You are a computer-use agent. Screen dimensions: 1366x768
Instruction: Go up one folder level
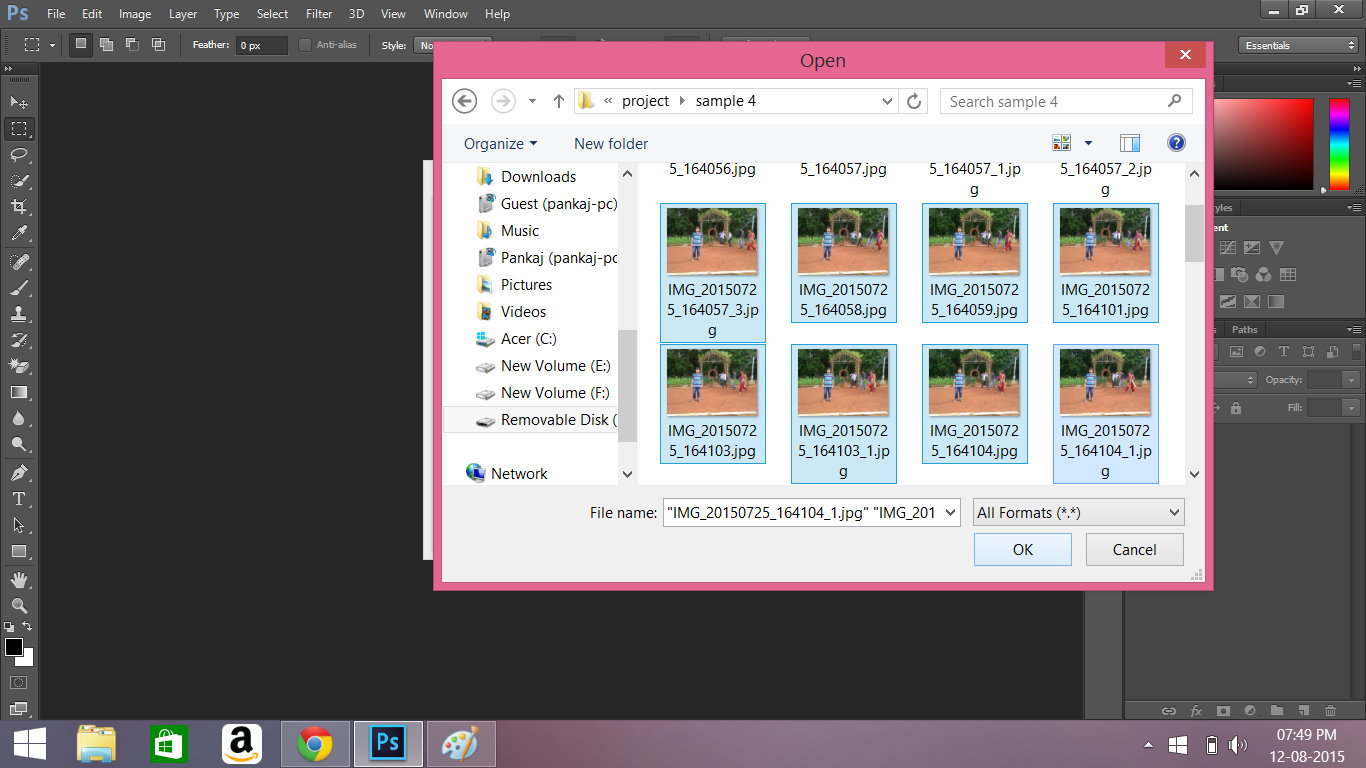[559, 101]
